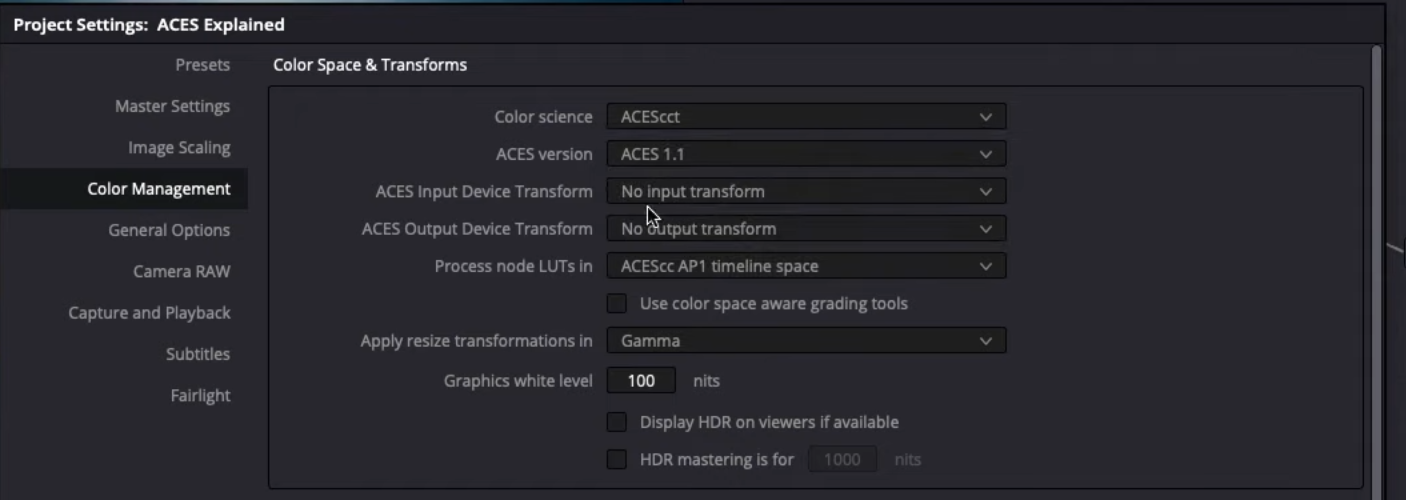Viewport: 1406px width, 500px height.
Task: Show Subtitles settings page
Action: (198, 354)
